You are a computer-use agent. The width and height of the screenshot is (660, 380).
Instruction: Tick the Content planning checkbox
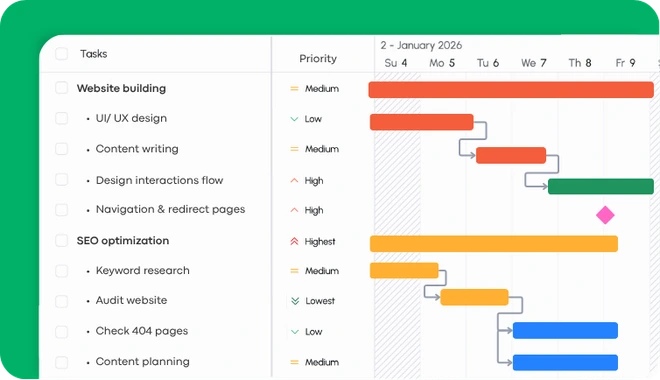pos(61,362)
